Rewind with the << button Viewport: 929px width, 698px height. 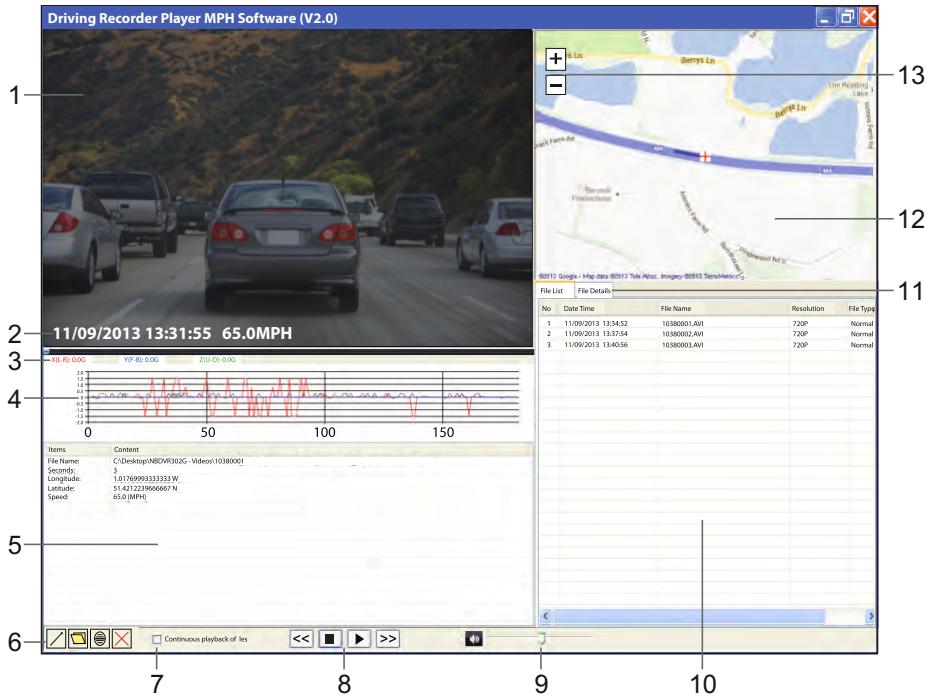tap(301, 639)
